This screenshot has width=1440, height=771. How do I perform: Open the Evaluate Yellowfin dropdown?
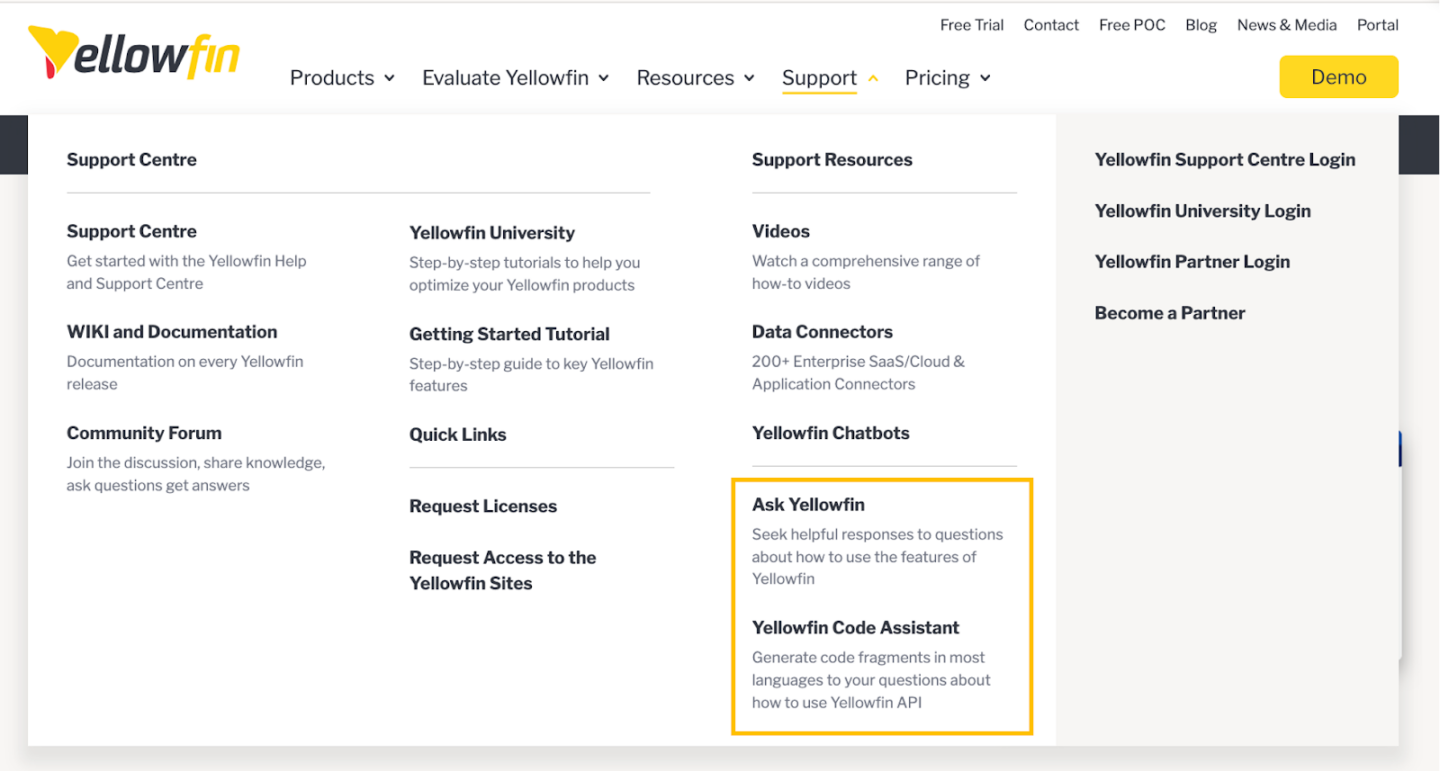pos(515,77)
